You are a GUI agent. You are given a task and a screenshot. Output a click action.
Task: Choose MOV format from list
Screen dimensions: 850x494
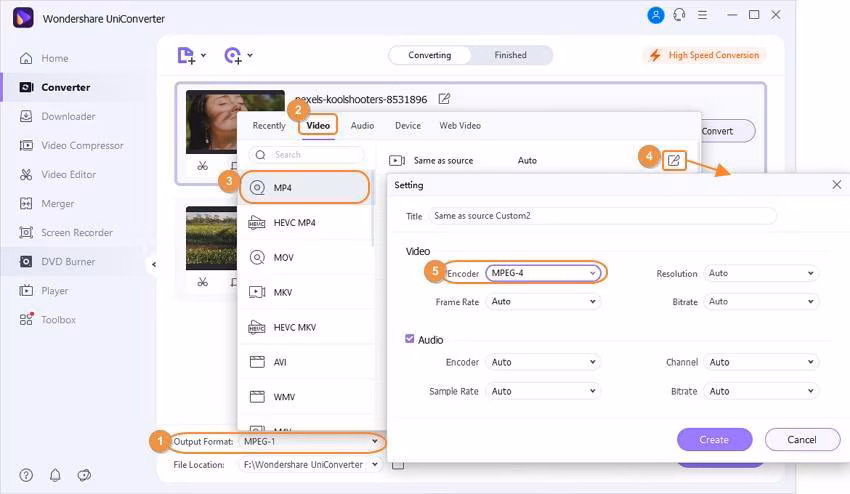click(306, 258)
